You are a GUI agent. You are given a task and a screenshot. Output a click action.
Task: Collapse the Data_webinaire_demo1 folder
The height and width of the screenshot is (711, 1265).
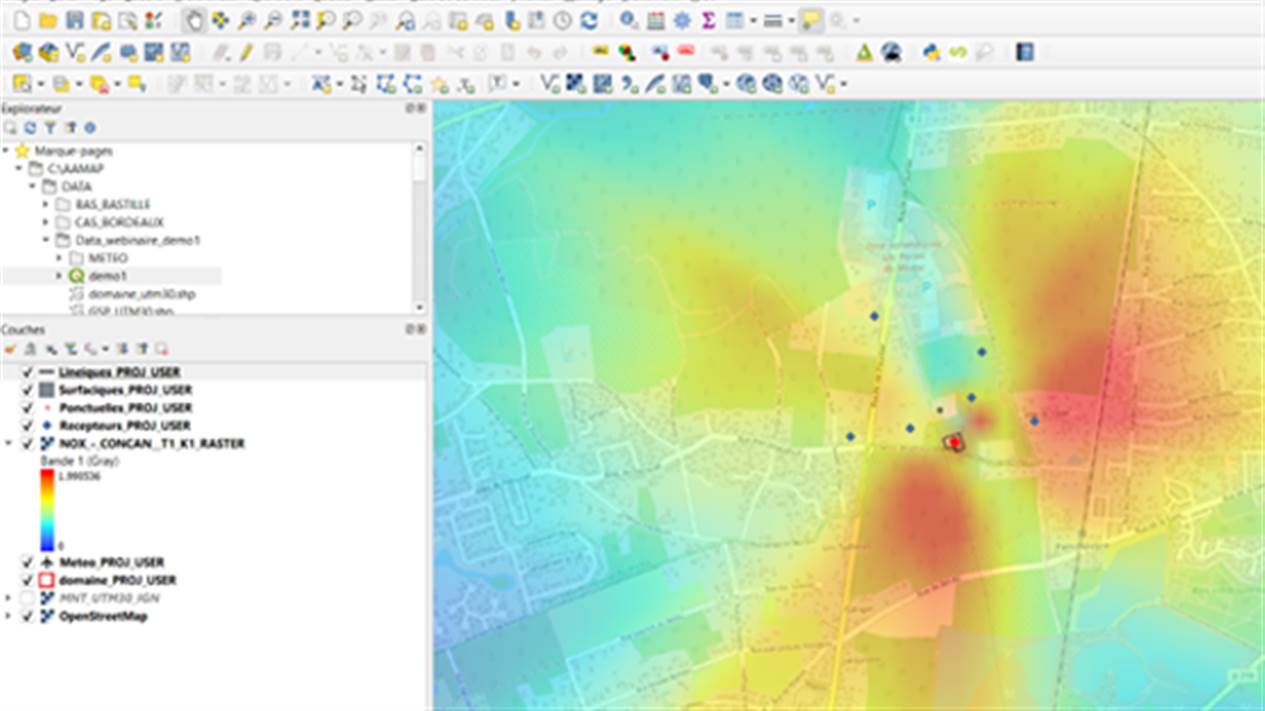[x=45, y=240]
